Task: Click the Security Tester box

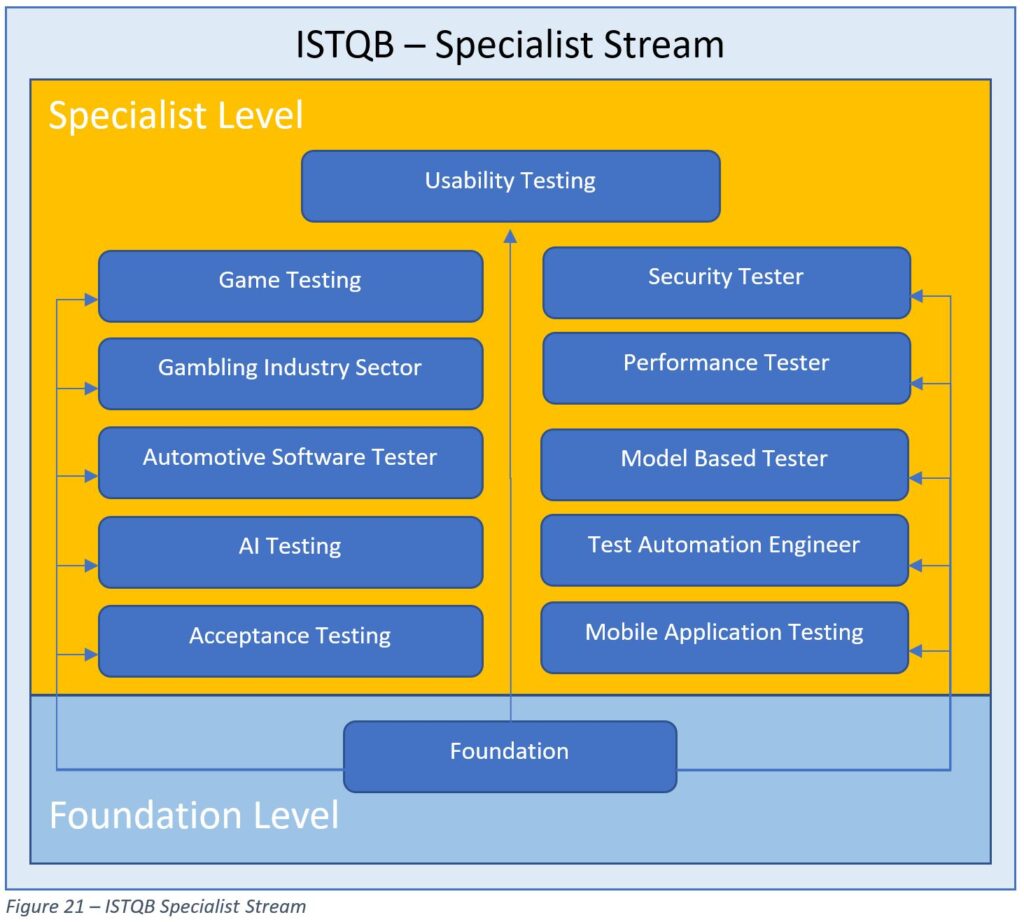Action: pyautogui.click(x=726, y=283)
